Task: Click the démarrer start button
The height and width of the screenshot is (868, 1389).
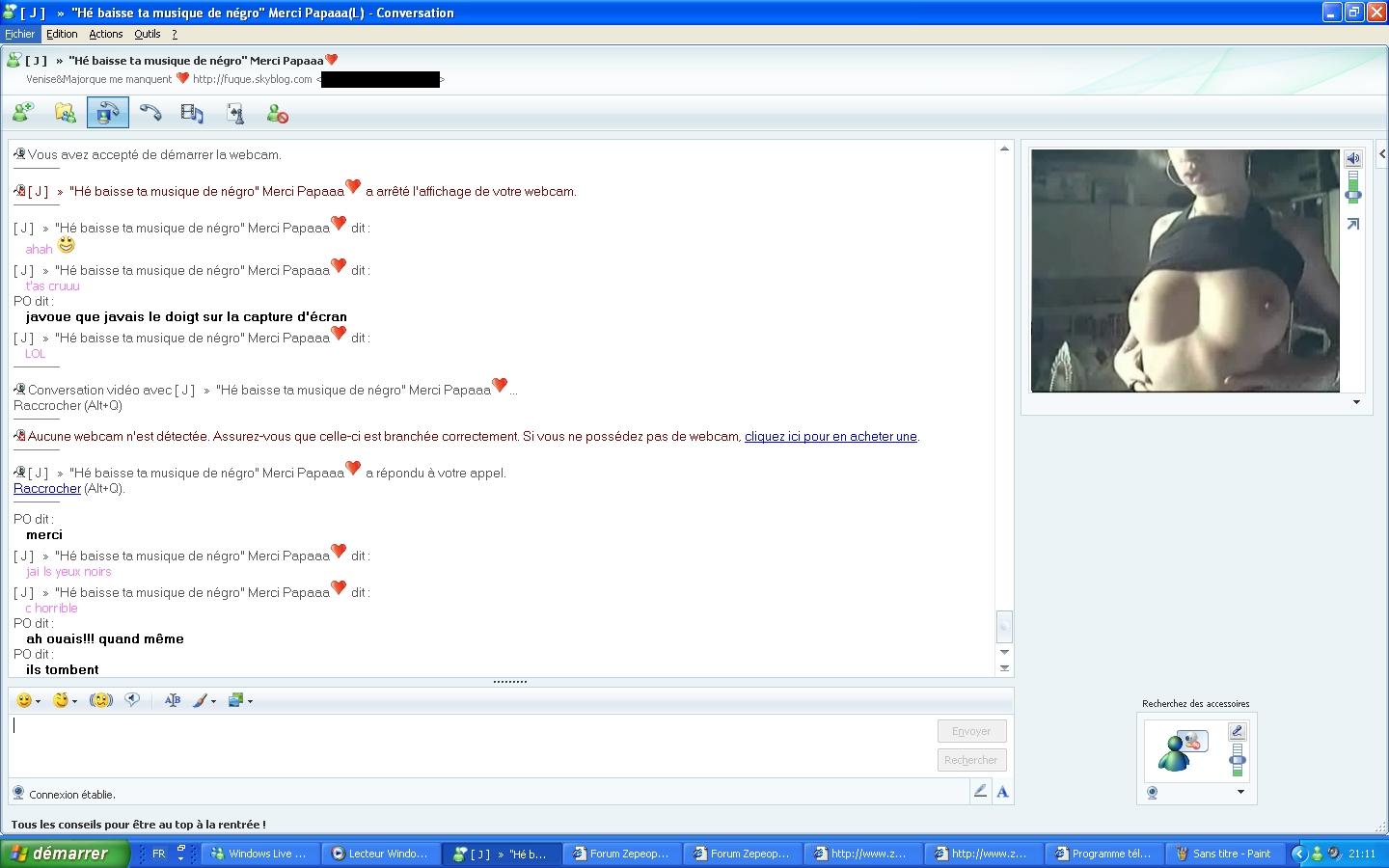Action: [65, 854]
